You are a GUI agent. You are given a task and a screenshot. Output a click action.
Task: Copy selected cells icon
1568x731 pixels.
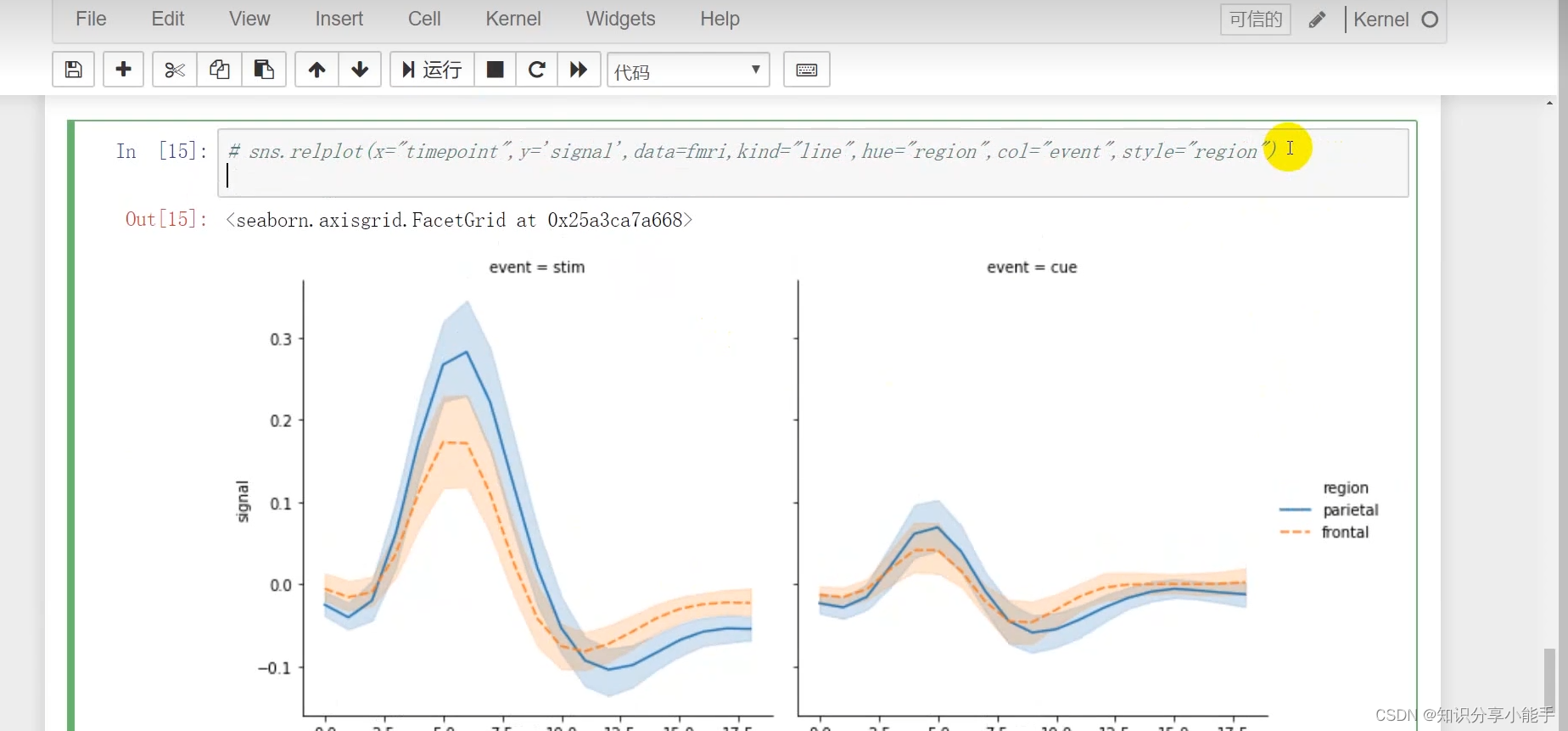[220, 70]
